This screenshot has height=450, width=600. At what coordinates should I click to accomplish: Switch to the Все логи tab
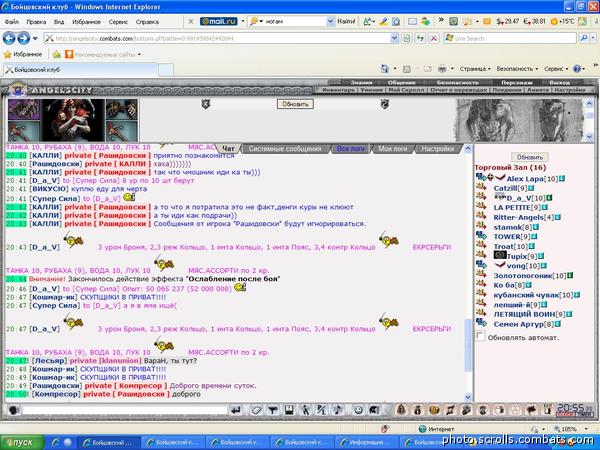click(x=351, y=148)
